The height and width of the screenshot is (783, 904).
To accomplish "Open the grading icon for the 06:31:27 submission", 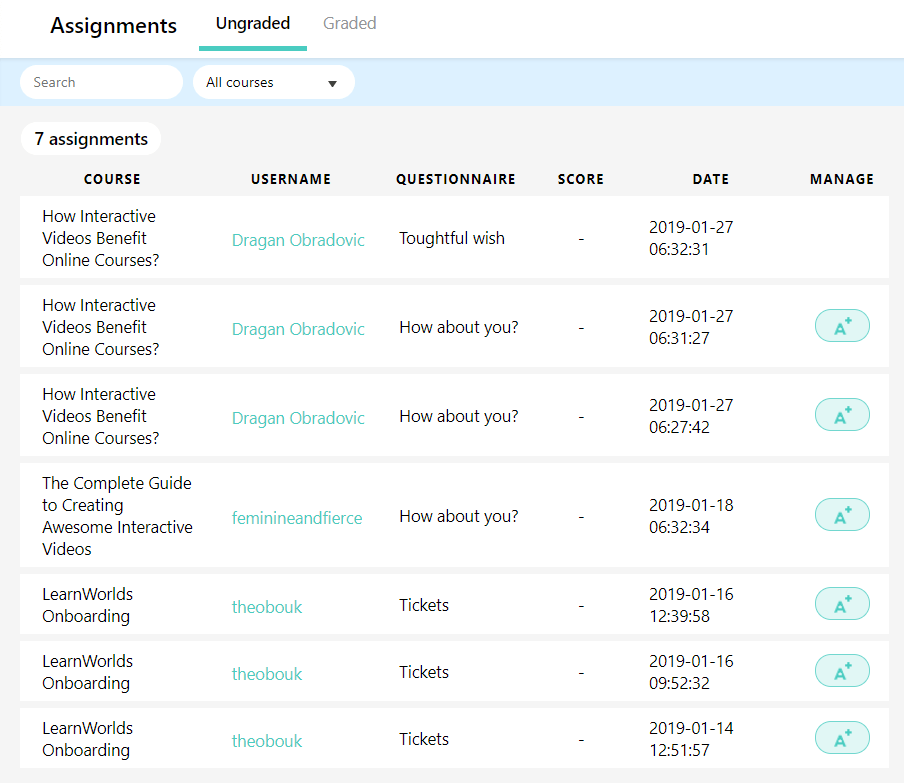I will (x=842, y=325).
